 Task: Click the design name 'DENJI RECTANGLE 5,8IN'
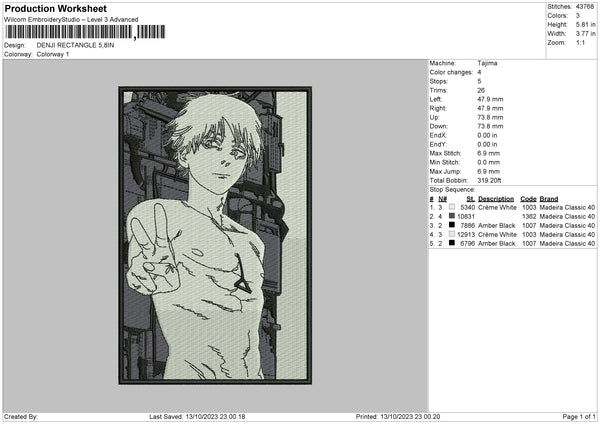tap(75, 45)
